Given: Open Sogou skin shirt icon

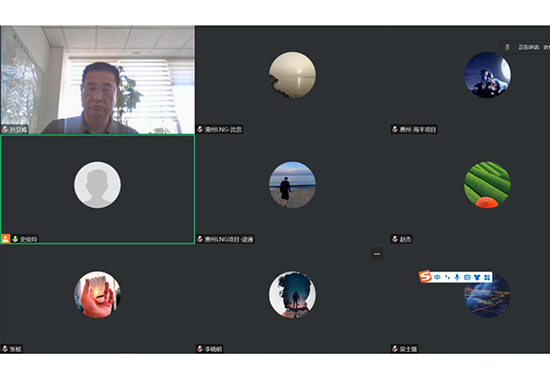Looking at the screenshot, I should point(477,277).
